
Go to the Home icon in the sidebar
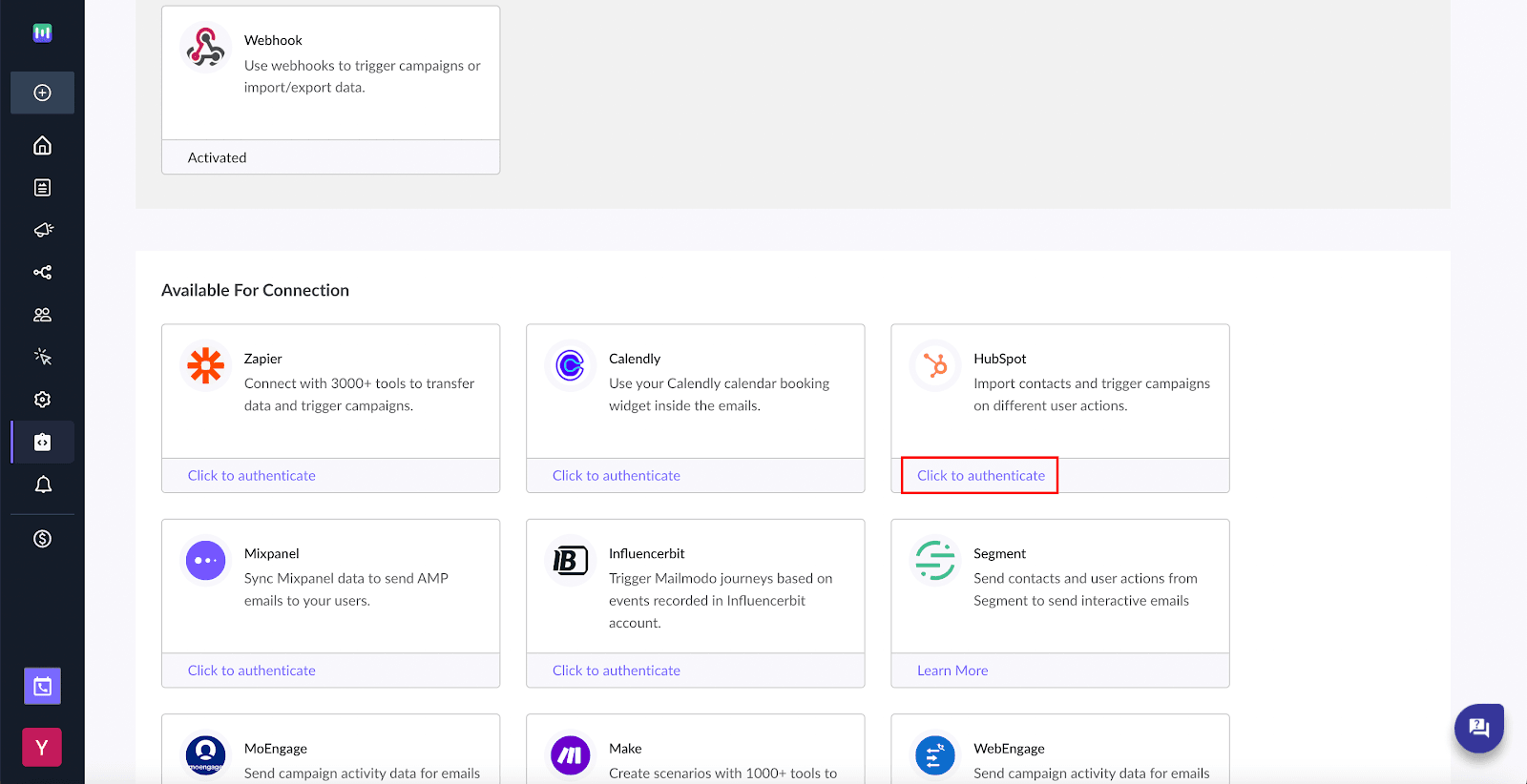coord(42,145)
